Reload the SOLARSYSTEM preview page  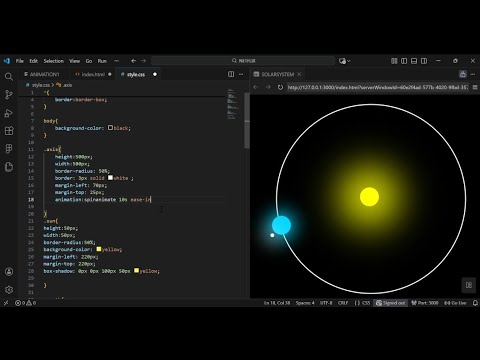280,87
